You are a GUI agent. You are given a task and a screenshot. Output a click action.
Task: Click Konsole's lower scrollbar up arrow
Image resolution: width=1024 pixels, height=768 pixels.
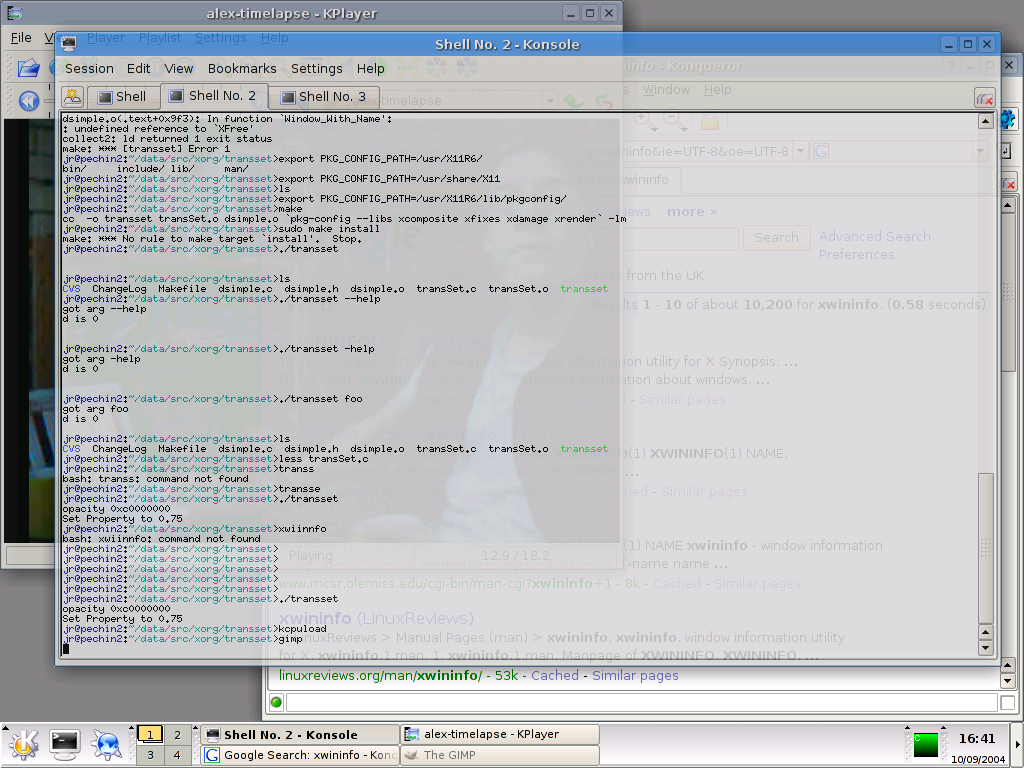tap(985, 632)
